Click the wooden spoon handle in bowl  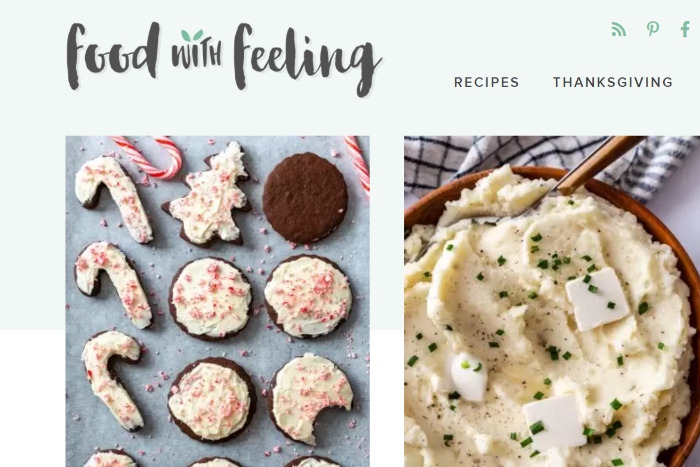point(601,164)
